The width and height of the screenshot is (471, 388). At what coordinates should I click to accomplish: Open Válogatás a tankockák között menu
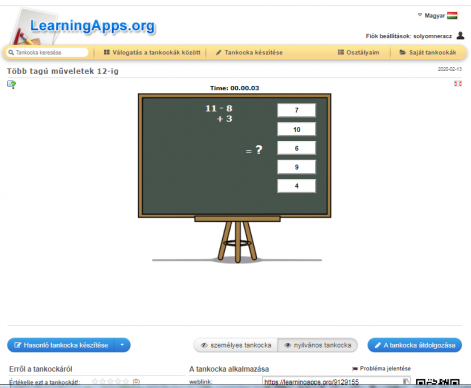pos(152,52)
